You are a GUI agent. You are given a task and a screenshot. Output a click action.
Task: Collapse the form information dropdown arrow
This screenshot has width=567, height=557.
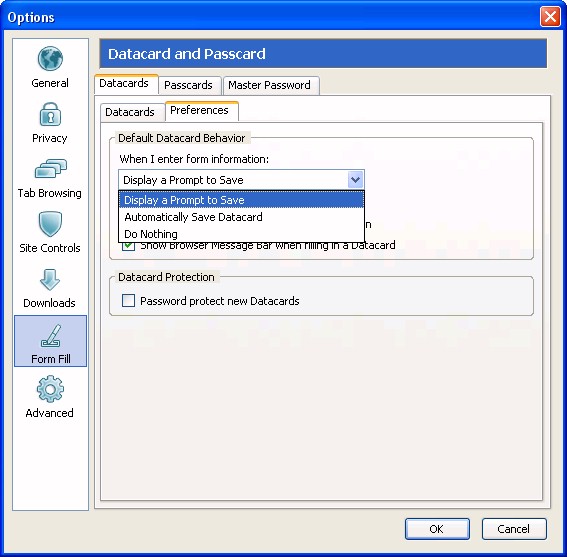coord(355,179)
